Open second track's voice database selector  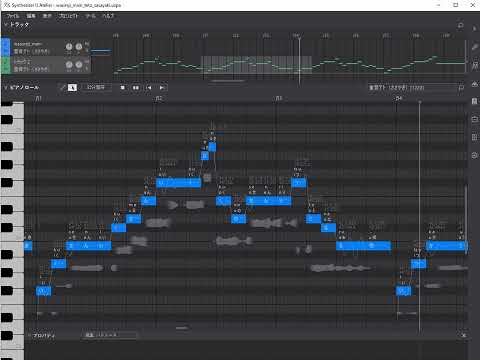pos(32,69)
